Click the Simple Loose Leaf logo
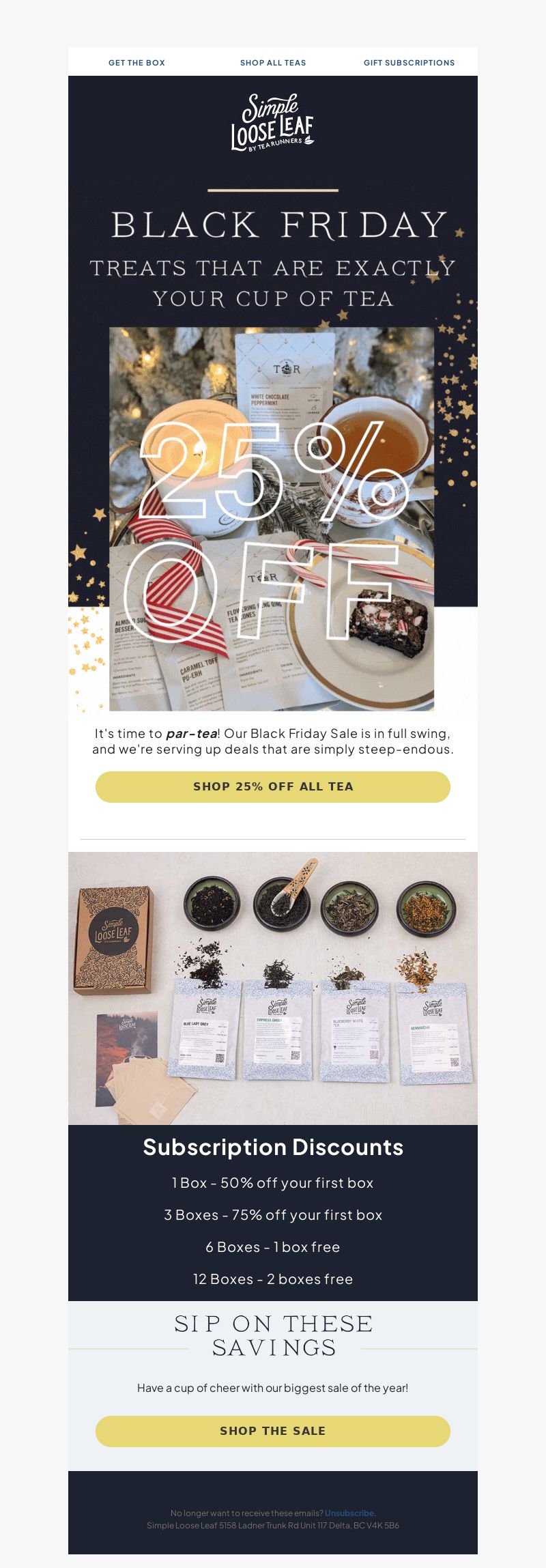Viewport: 546px width, 1568px height. click(x=272, y=123)
